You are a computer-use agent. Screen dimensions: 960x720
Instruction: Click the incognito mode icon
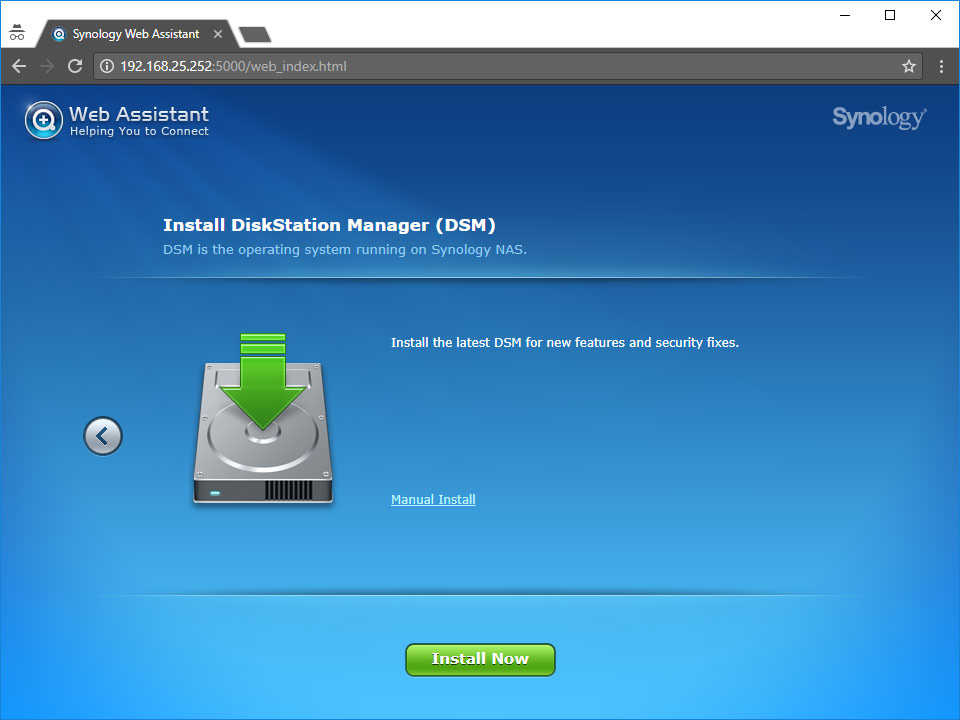pos(17,32)
